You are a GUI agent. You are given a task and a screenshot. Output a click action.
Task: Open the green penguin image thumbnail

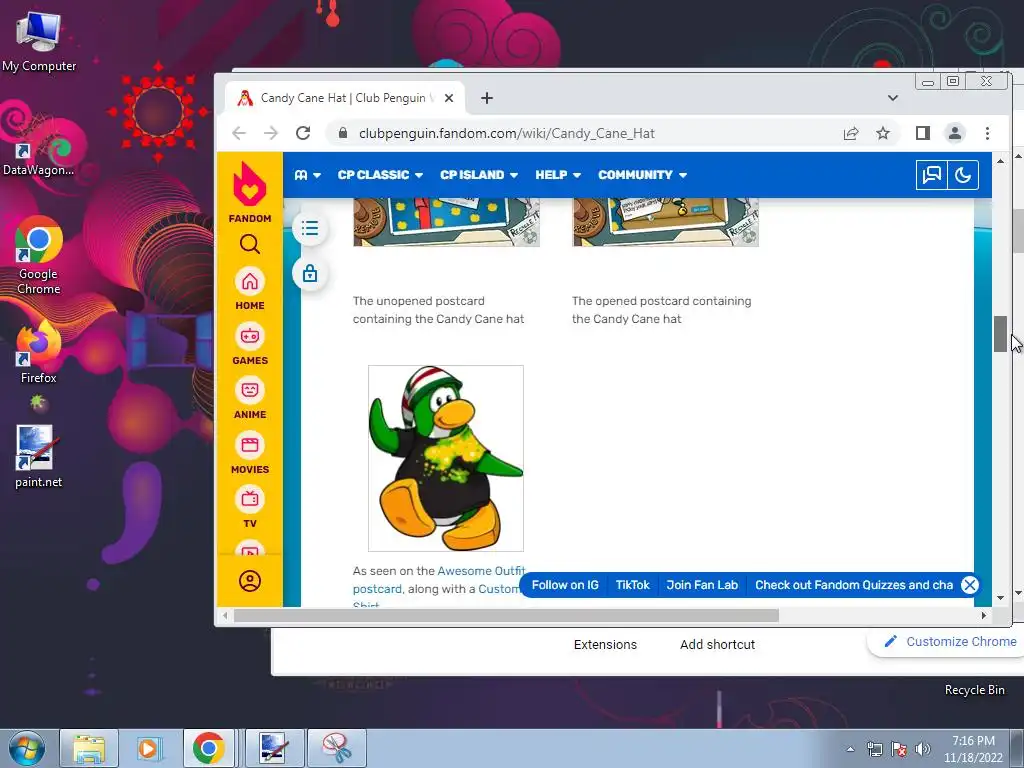tap(446, 458)
